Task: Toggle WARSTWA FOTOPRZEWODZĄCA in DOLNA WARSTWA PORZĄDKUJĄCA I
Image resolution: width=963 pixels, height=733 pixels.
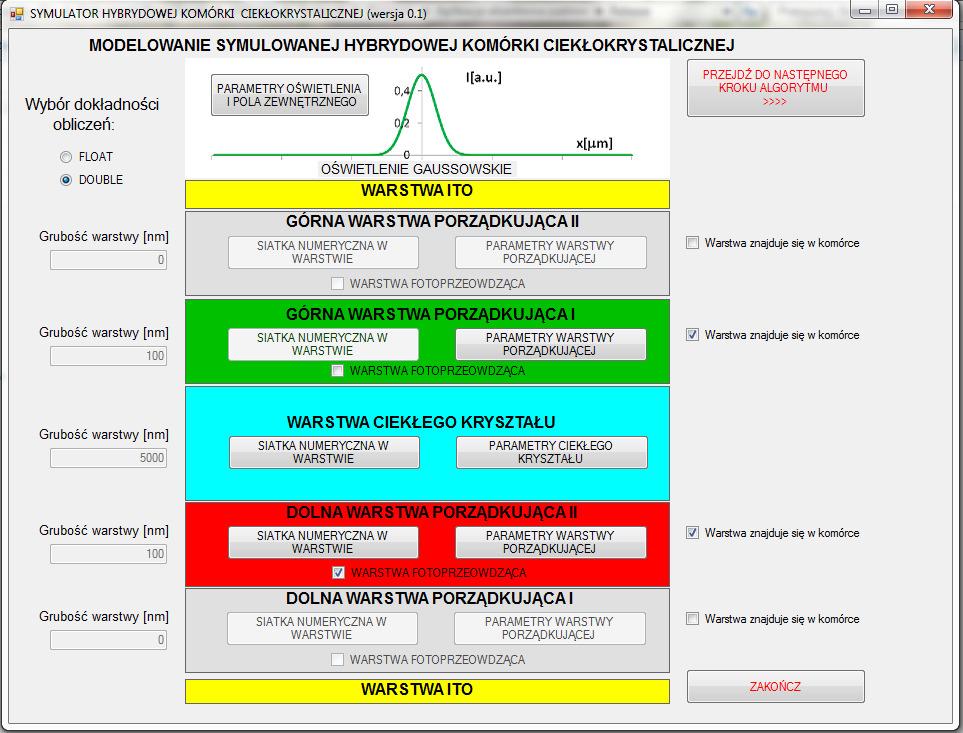Action: pos(337,660)
